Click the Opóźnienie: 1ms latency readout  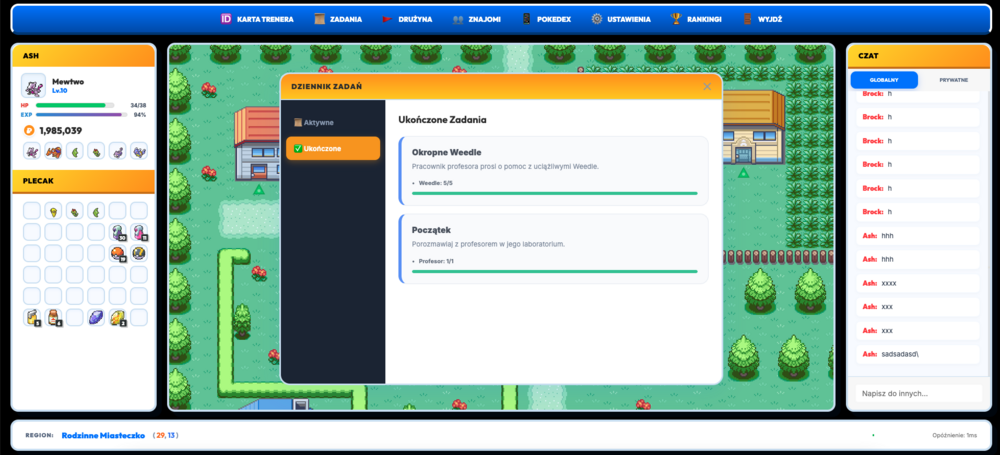pyautogui.click(x=954, y=435)
